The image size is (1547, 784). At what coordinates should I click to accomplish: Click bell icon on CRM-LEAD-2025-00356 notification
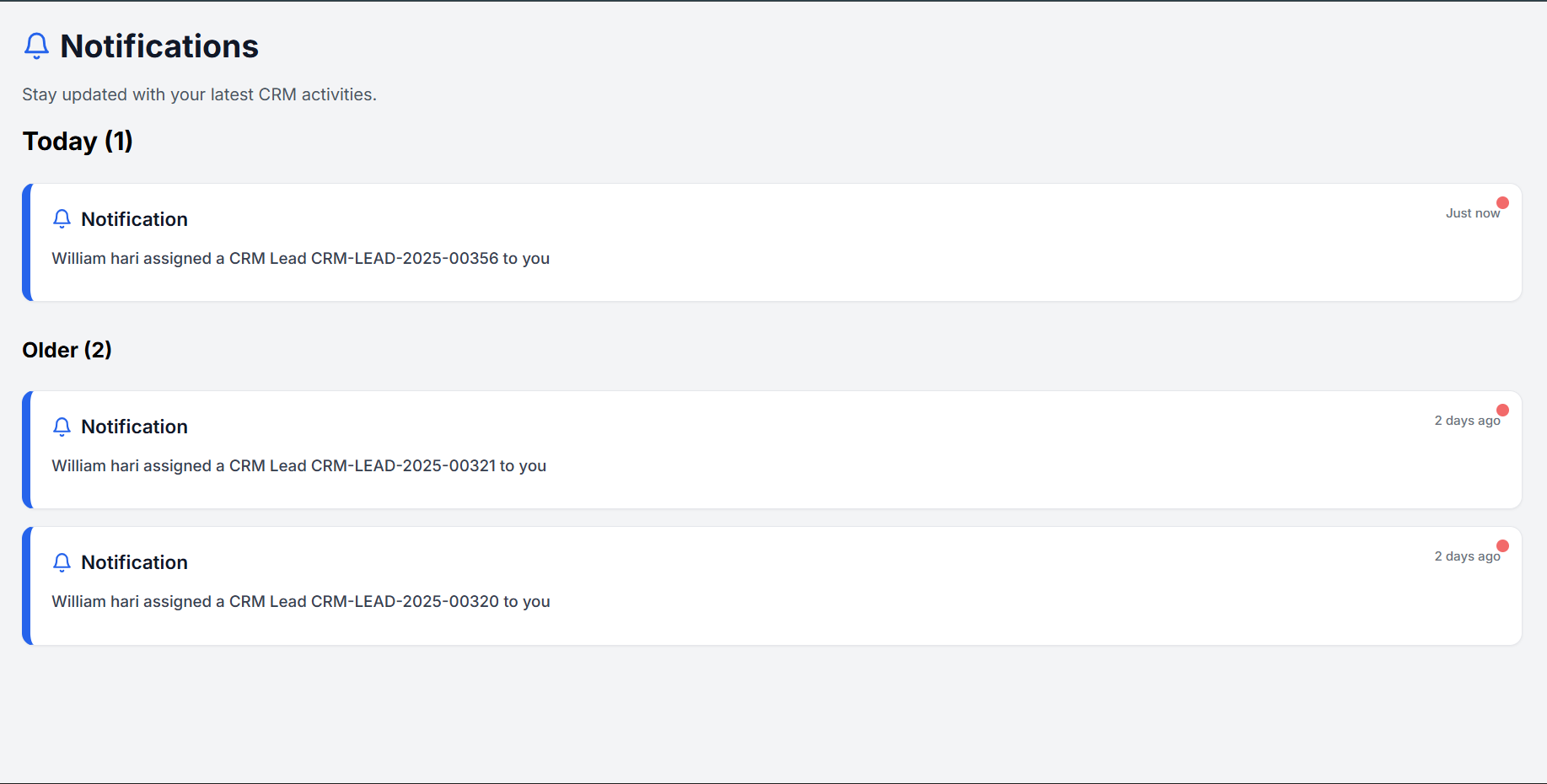tap(62, 219)
